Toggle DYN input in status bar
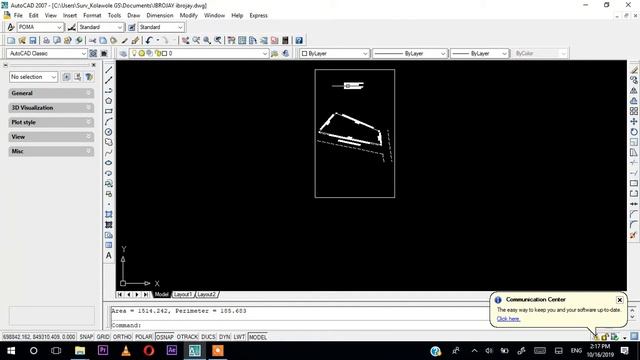Image resolution: width=640 pixels, height=360 pixels. (x=224, y=337)
